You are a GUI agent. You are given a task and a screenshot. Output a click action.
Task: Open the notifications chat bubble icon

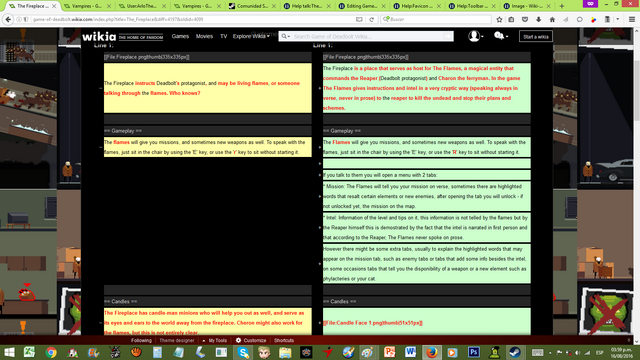500,36
